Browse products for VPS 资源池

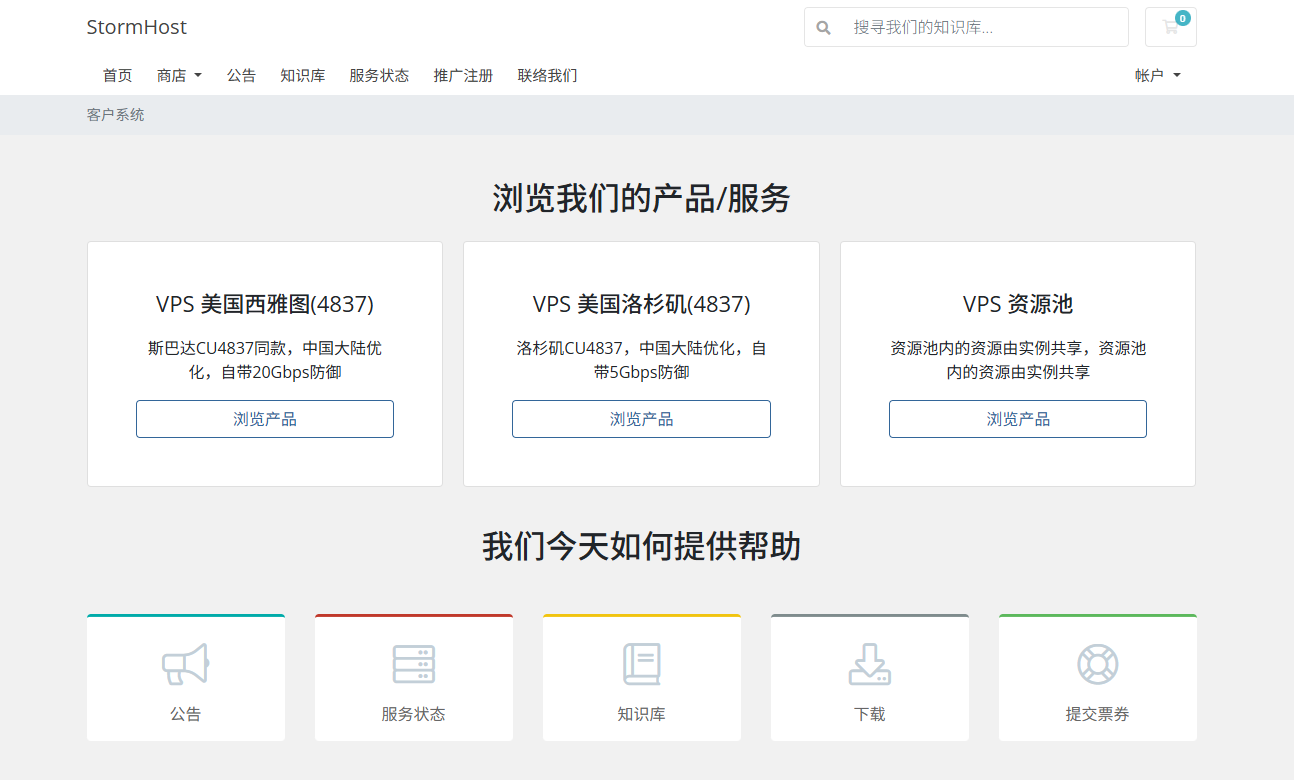[x=1017, y=419]
